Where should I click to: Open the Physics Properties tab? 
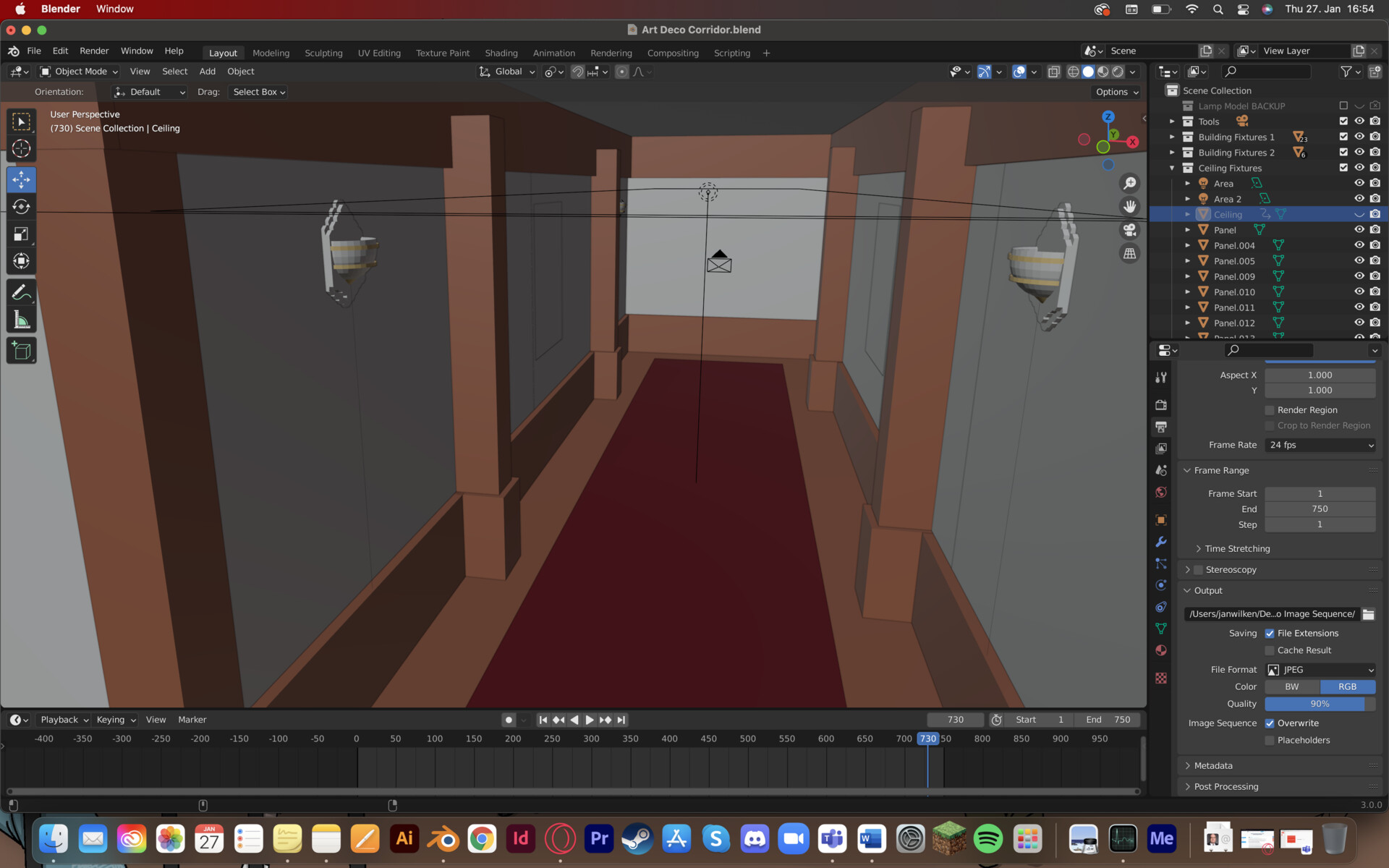click(x=1161, y=585)
